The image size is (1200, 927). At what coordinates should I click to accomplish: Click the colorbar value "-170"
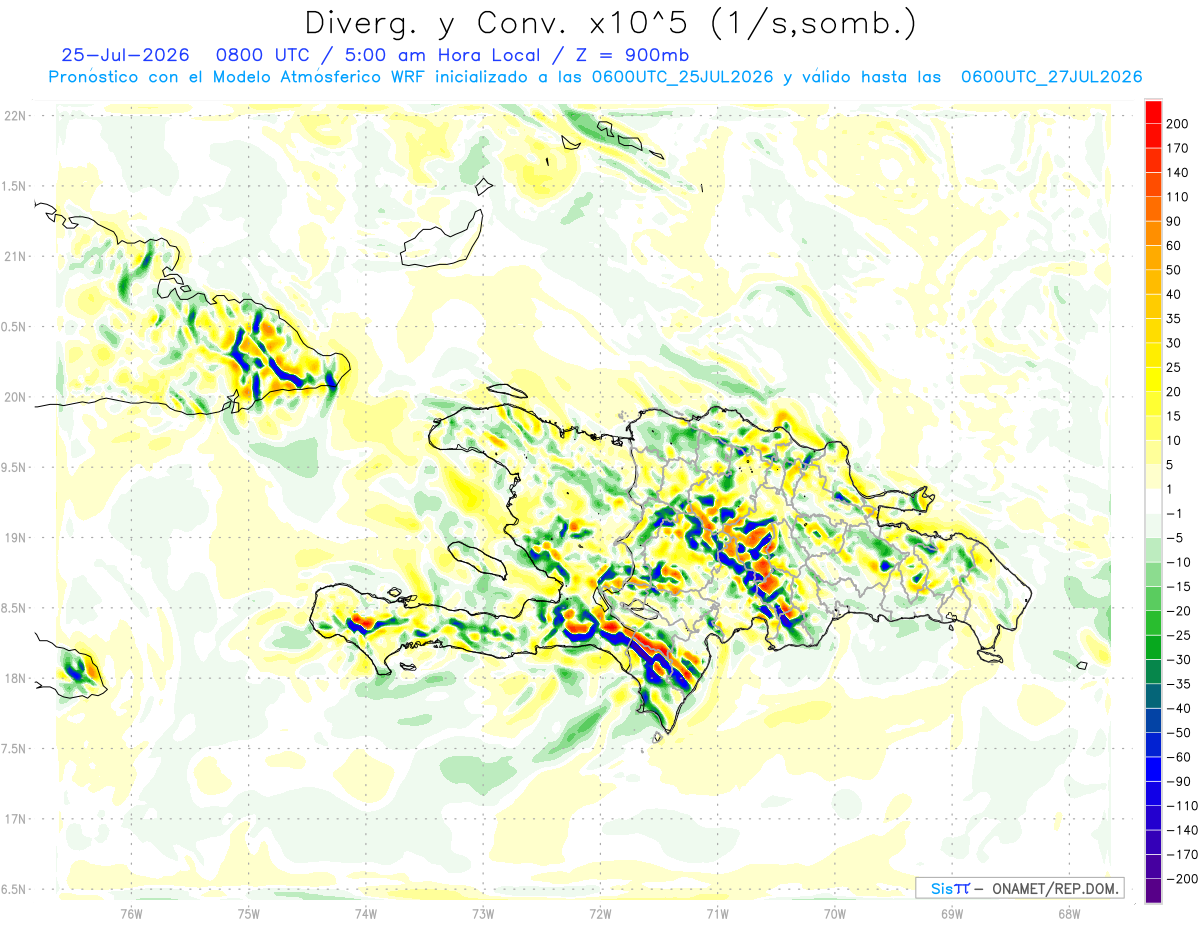click(x=1181, y=855)
